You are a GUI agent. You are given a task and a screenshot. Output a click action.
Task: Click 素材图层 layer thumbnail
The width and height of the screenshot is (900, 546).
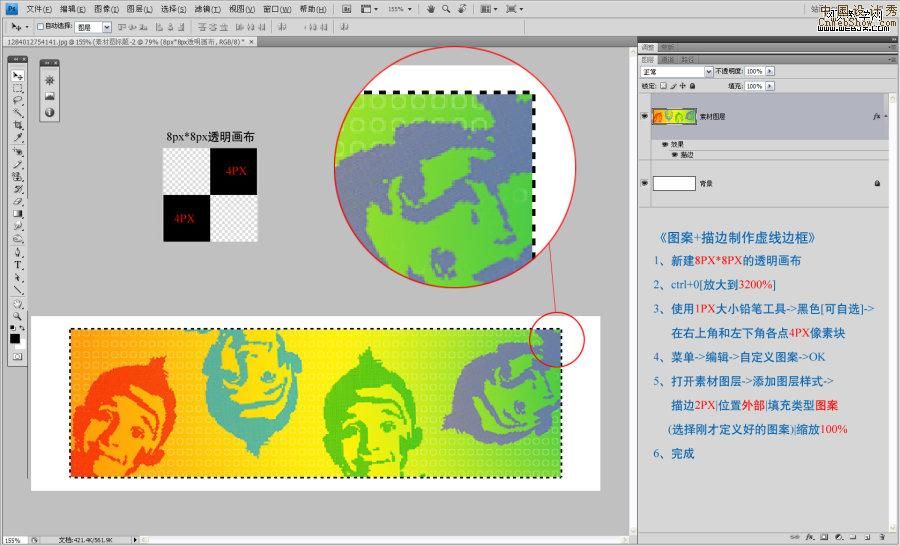(674, 117)
